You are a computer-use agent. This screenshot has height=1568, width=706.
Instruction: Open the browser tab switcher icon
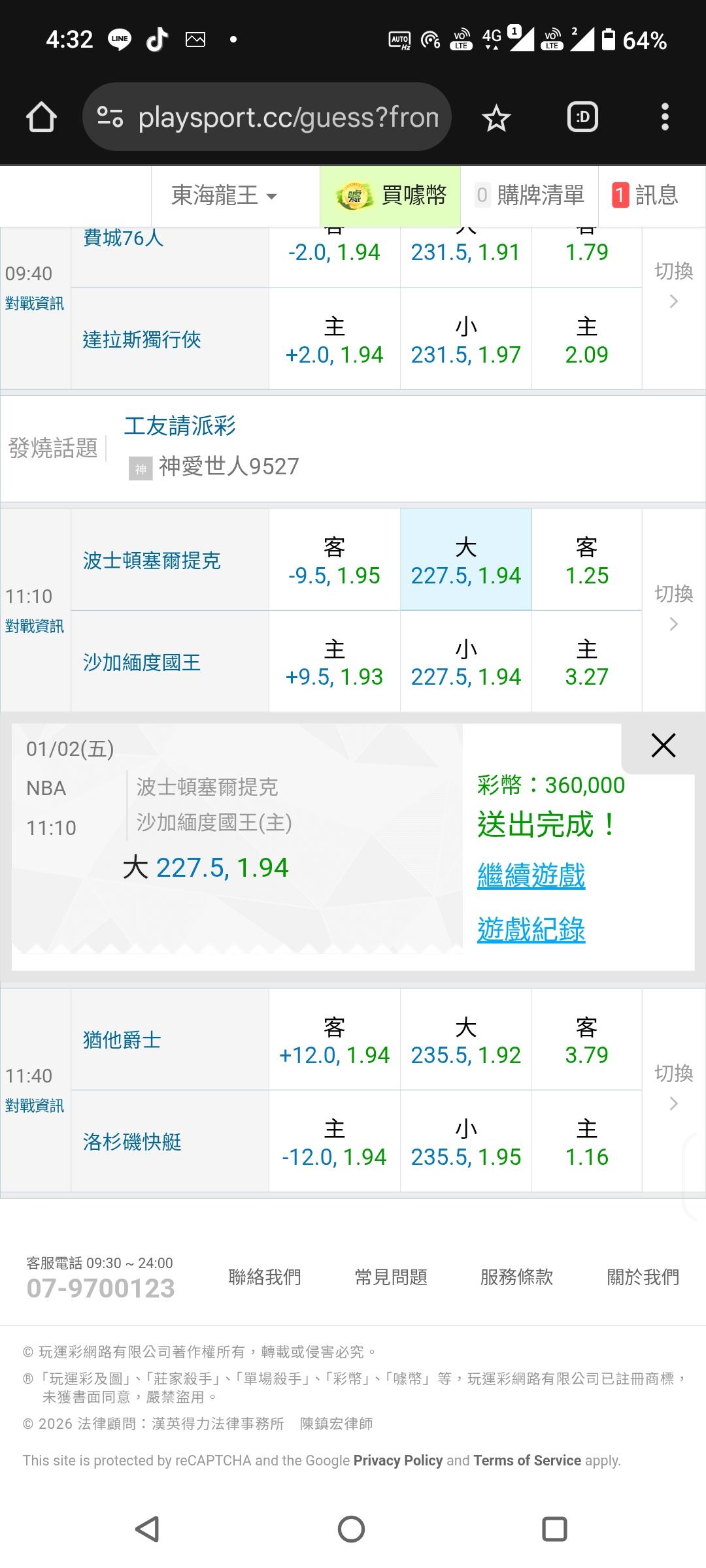pos(582,118)
